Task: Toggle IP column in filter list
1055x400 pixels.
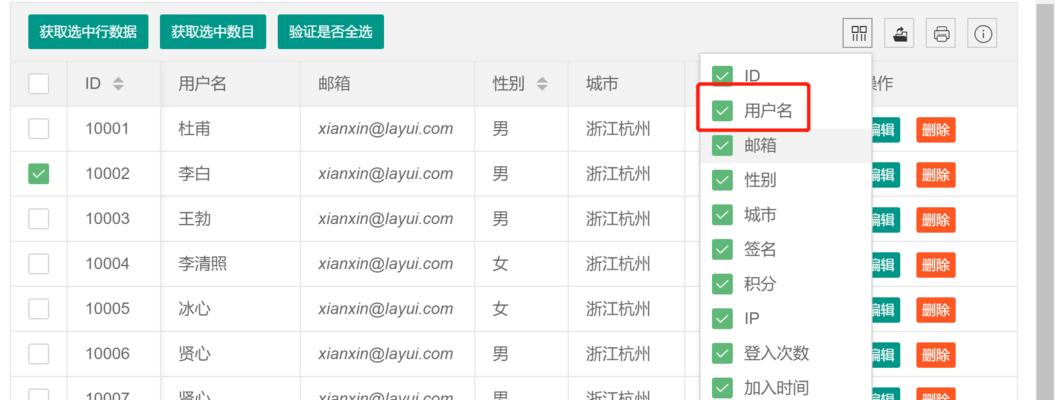Action: (x=722, y=319)
